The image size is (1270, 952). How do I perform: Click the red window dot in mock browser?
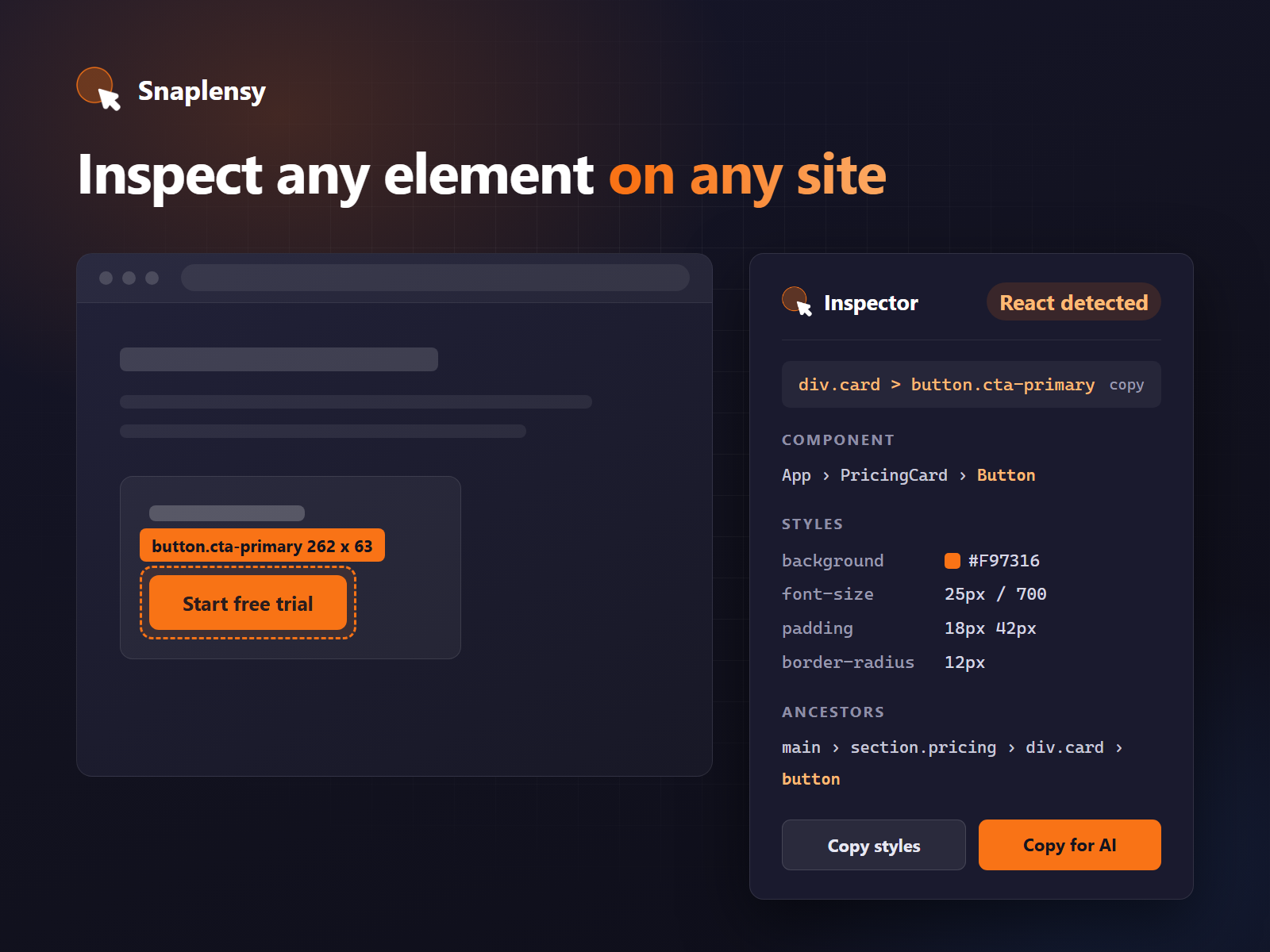click(x=106, y=278)
